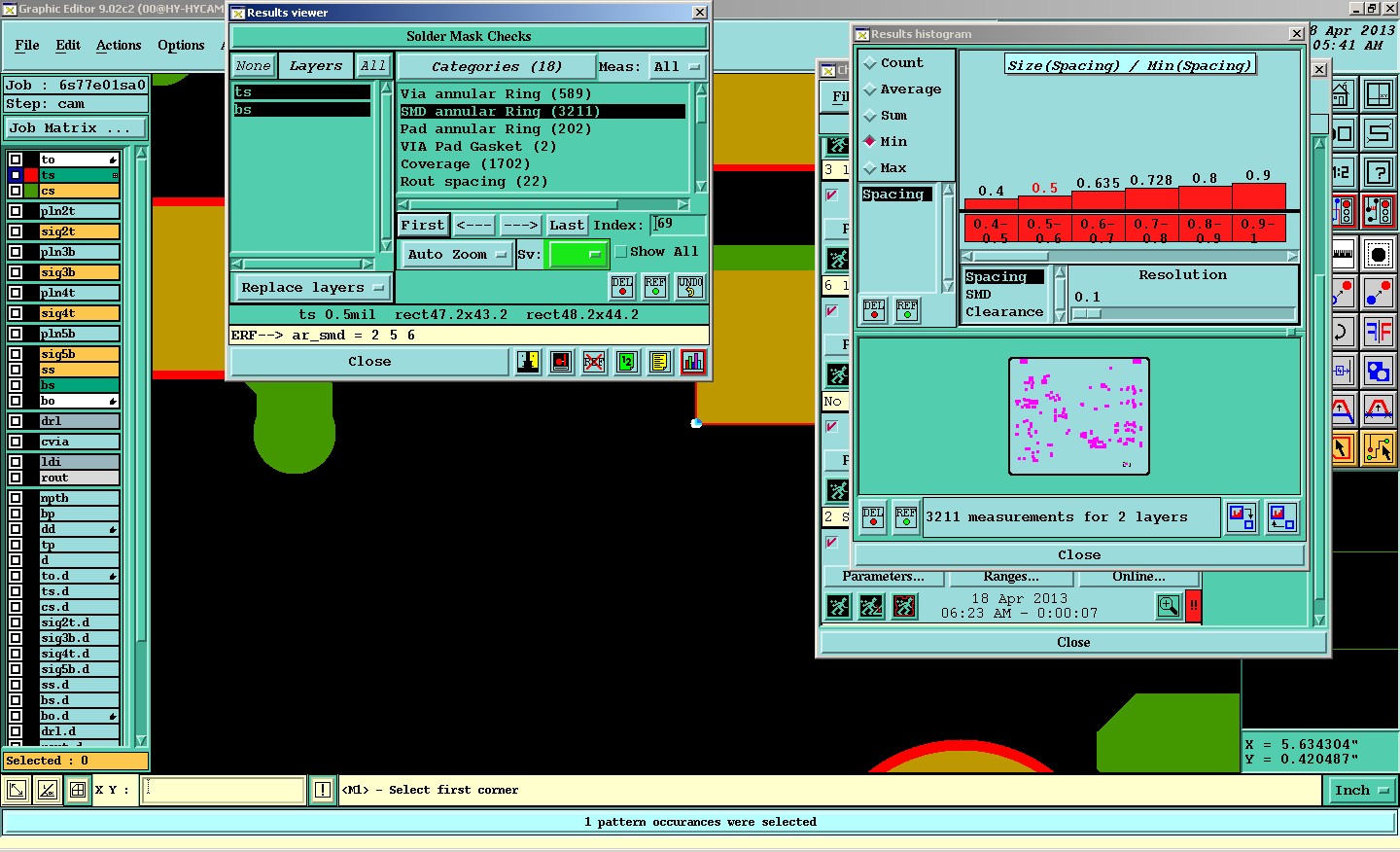
Task: Click DEL icon in Results viewer
Action: [x=622, y=287]
